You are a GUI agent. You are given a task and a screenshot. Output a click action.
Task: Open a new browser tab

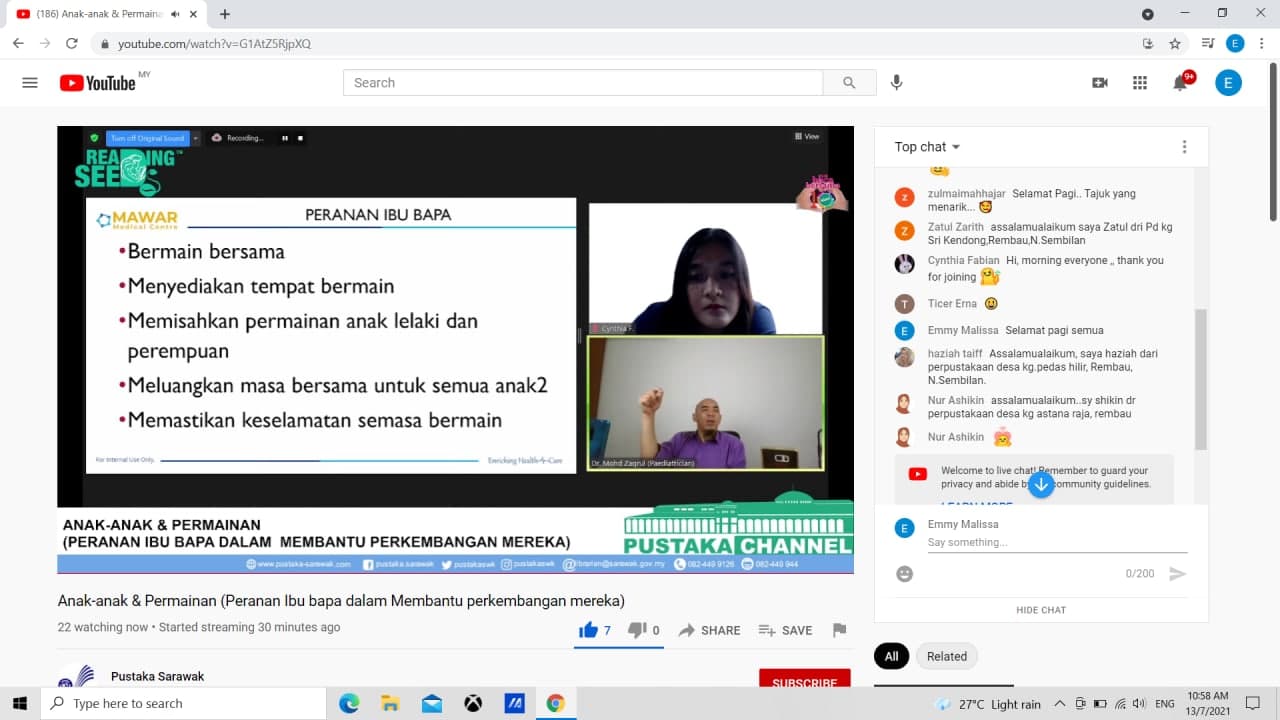[224, 14]
